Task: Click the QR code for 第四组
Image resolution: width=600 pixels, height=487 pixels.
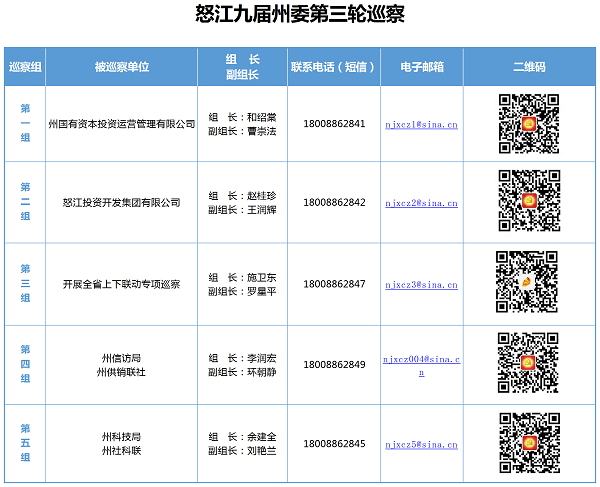Action: pyautogui.click(x=528, y=363)
